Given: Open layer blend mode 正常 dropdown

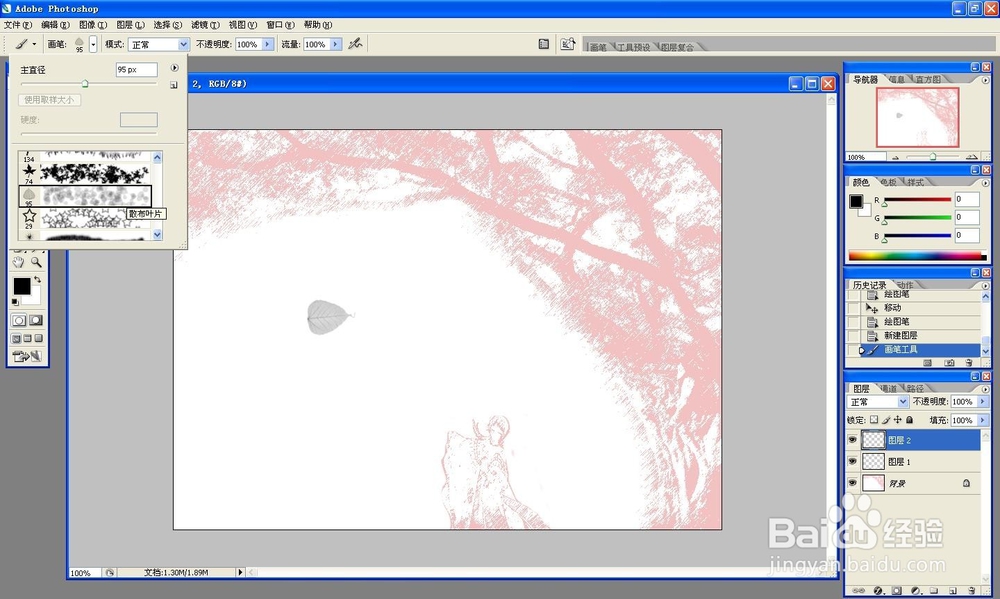Looking at the screenshot, I should (x=902, y=402).
